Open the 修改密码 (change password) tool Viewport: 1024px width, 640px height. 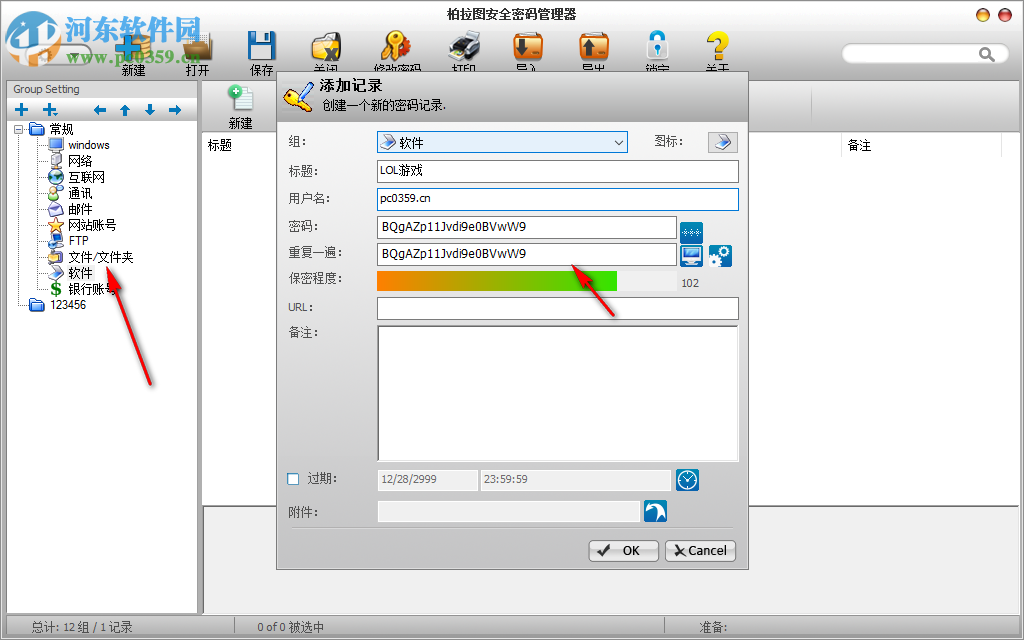pyautogui.click(x=396, y=45)
